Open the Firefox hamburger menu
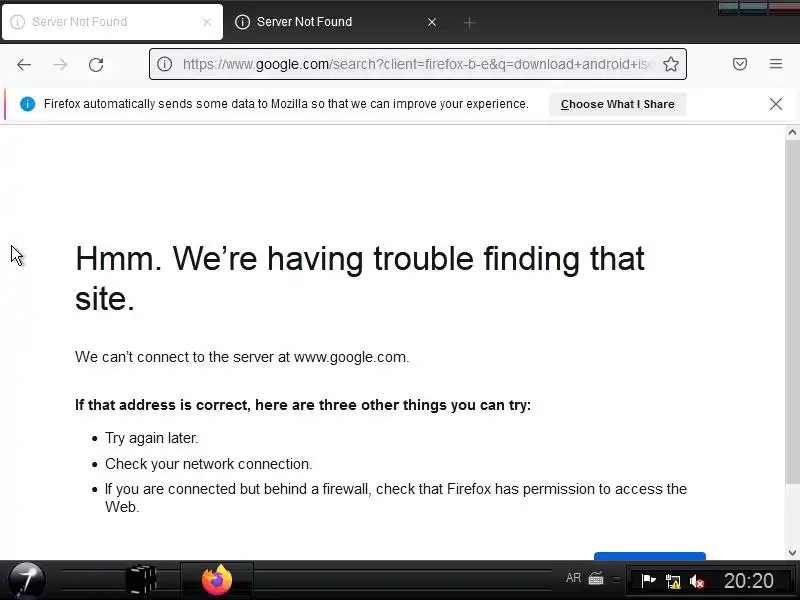 776,64
